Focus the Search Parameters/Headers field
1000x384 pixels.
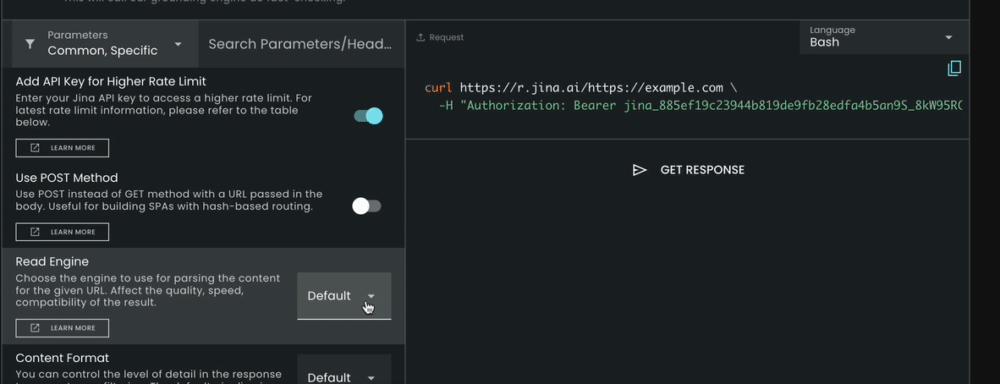300,44
